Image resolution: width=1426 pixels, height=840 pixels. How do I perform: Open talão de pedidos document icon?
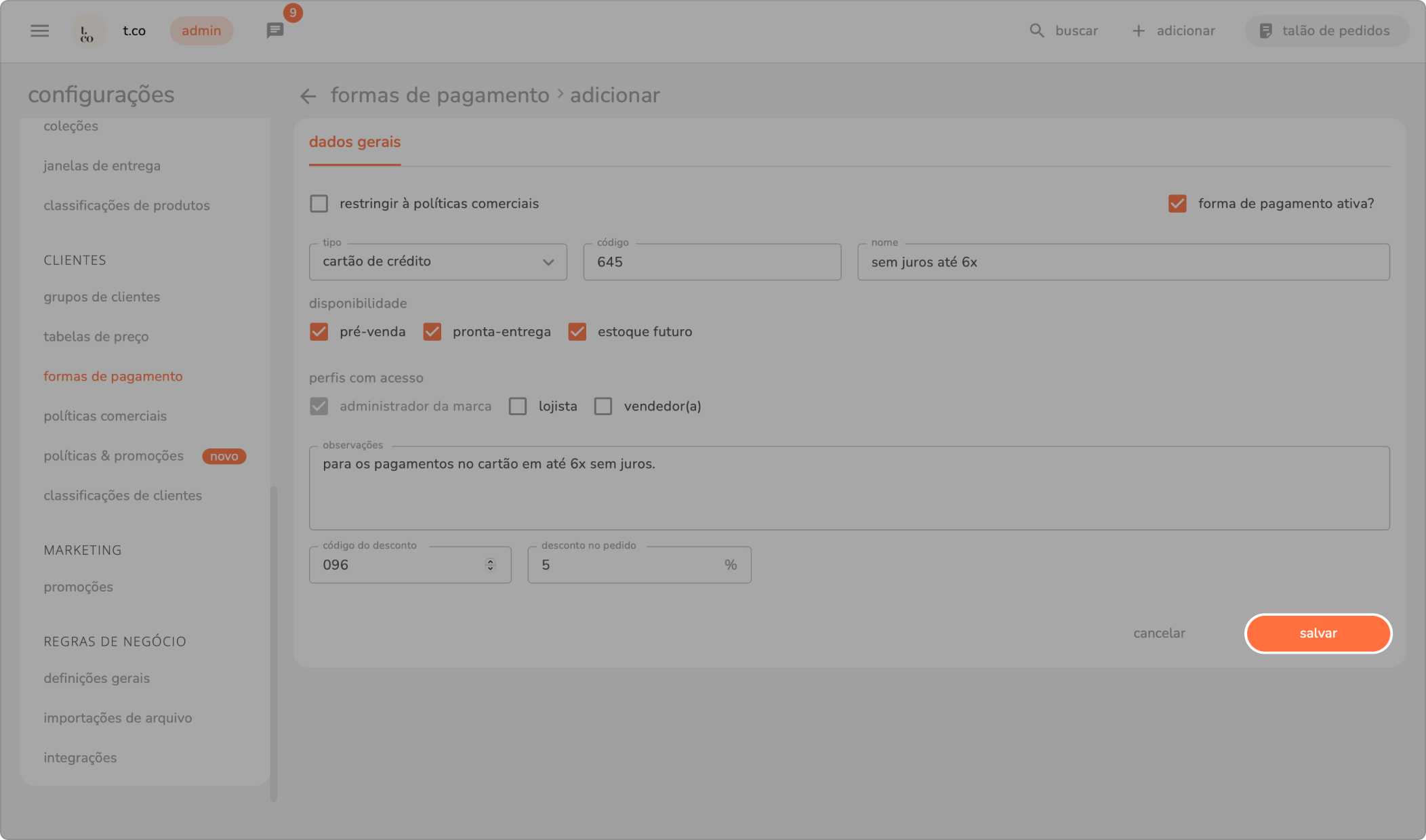(1265, 30)
